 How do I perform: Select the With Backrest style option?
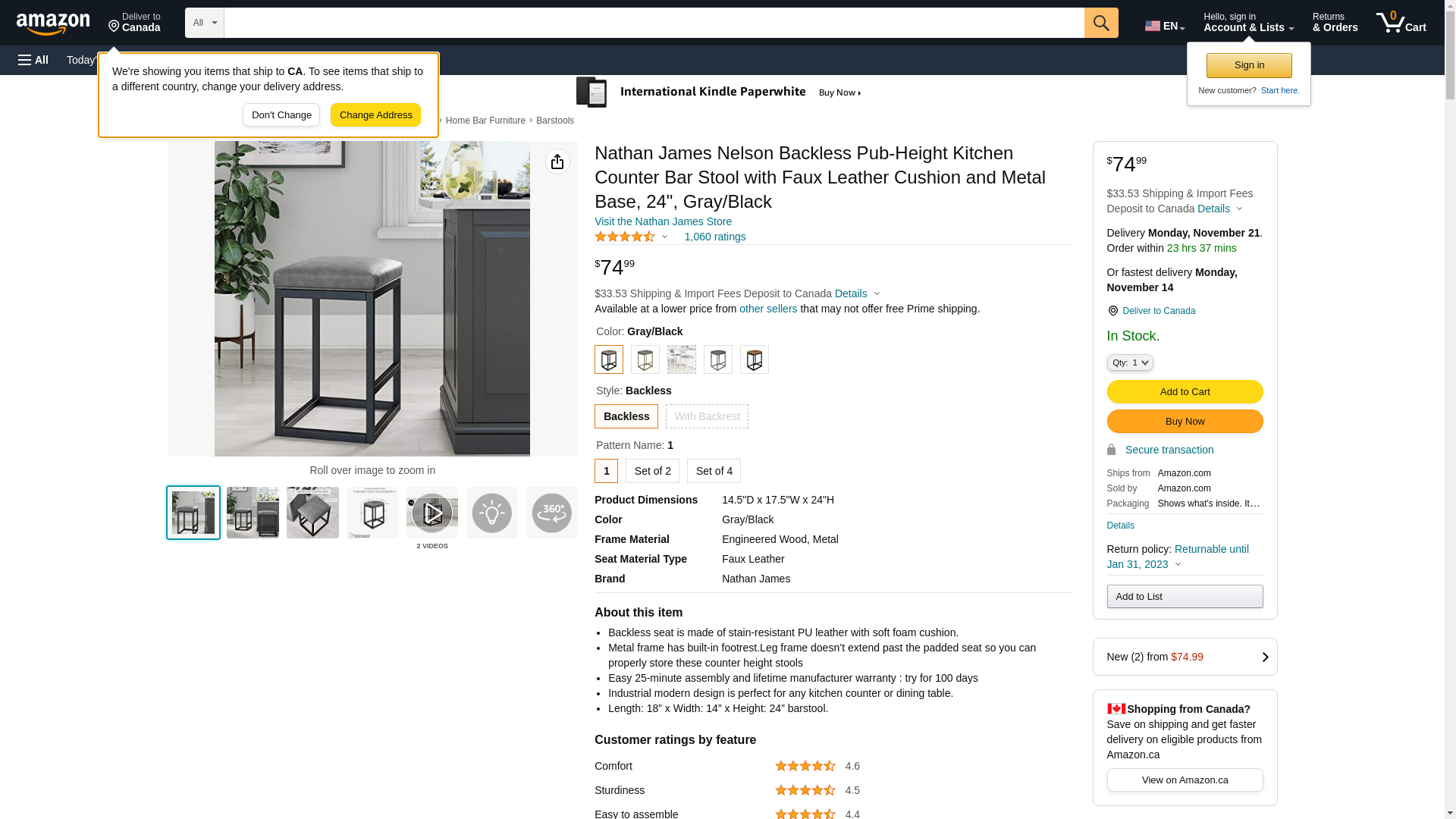707,416
